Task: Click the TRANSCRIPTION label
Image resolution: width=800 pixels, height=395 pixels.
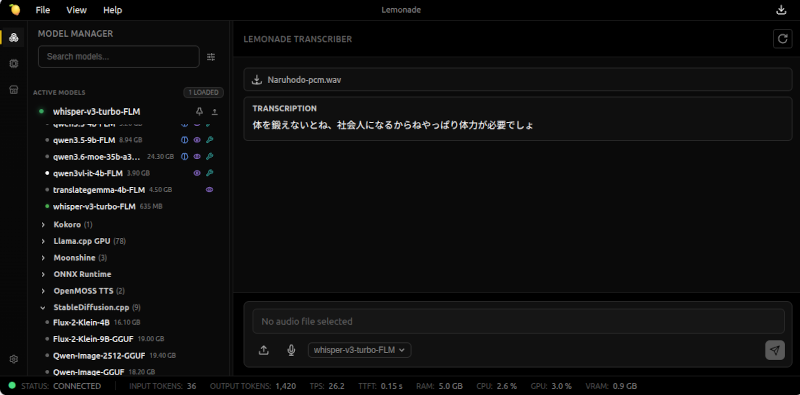Action: [x=284, y=109]
